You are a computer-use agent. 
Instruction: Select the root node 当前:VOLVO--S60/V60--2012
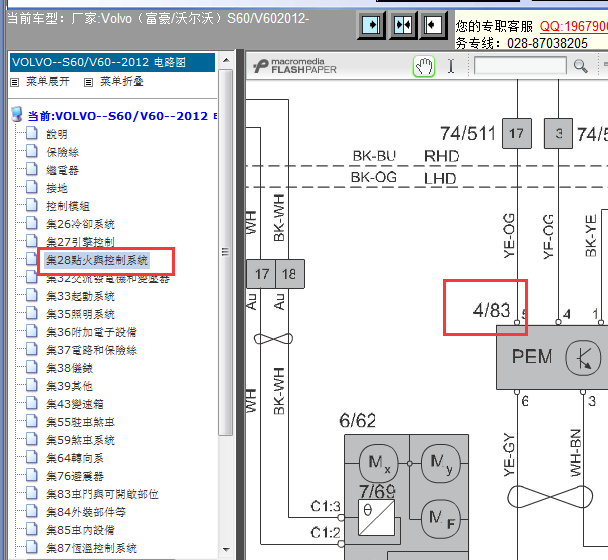tap(122, 116)
